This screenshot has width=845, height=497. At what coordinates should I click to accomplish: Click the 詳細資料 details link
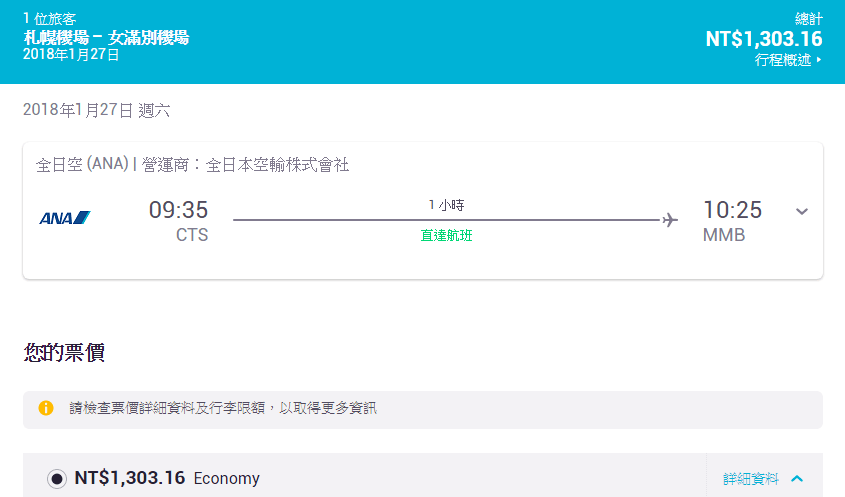(750, 479)
